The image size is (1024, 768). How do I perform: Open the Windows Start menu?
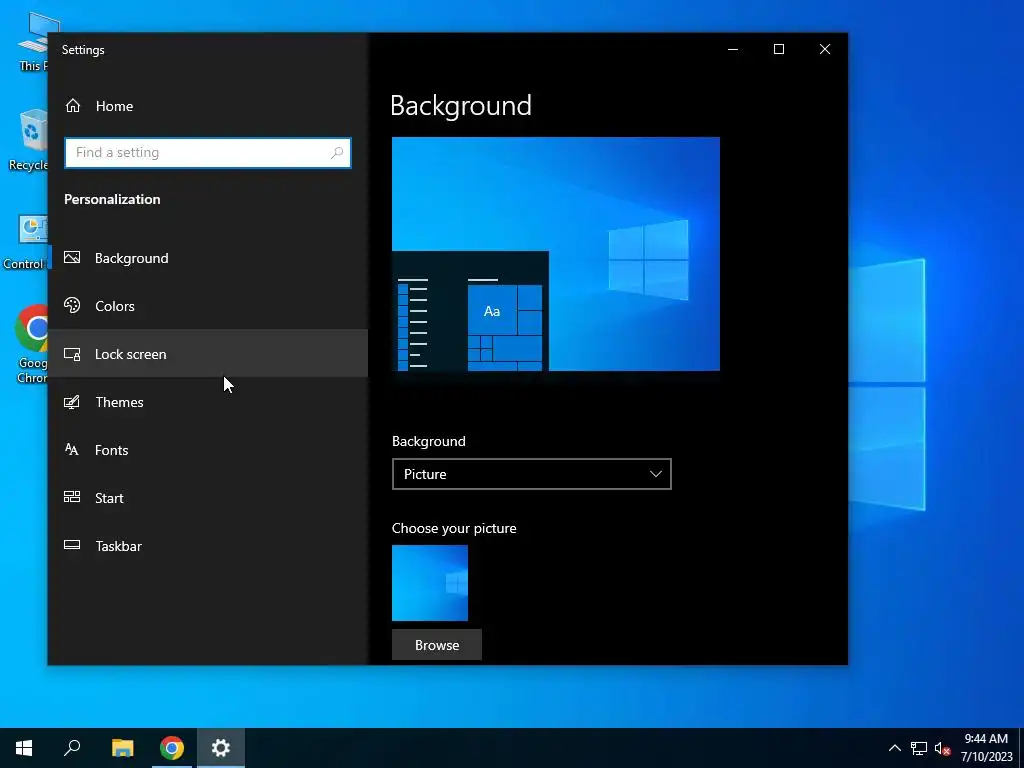pyautogui.click(x=24, y=748)
